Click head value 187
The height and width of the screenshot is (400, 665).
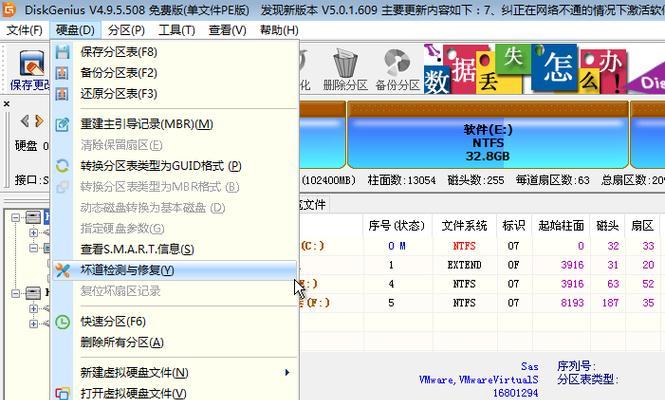(x=610, y=303)
